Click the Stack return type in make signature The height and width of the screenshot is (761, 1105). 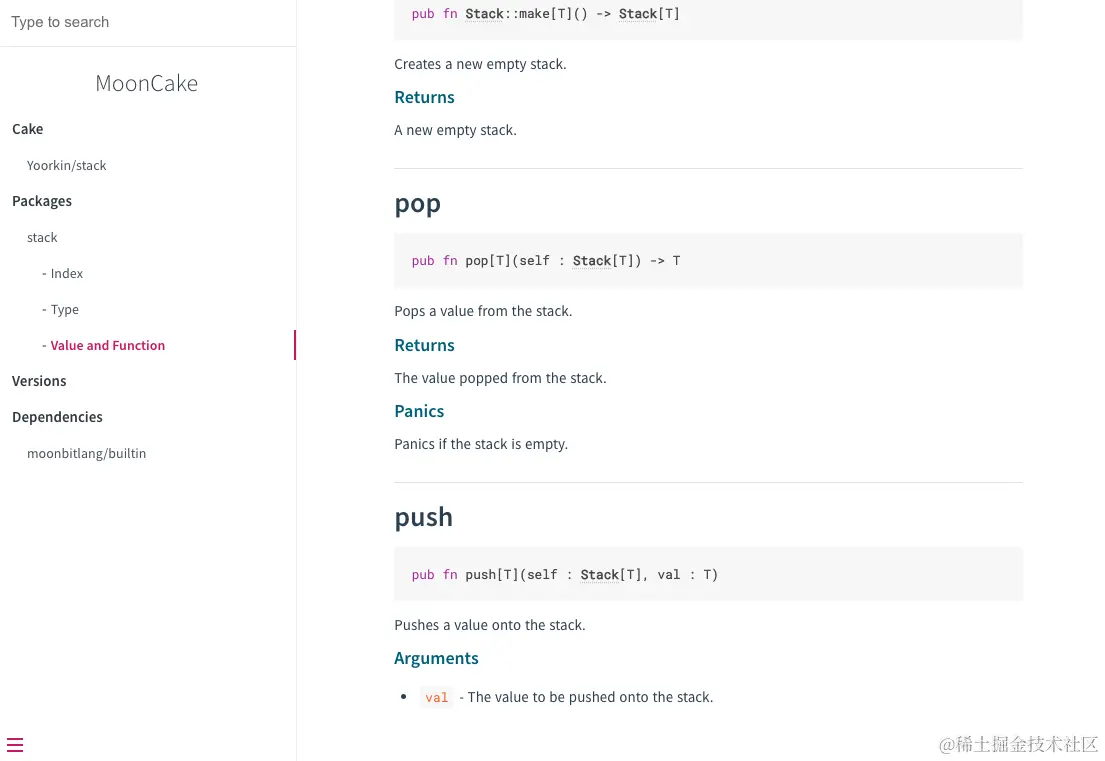[638, 14]
